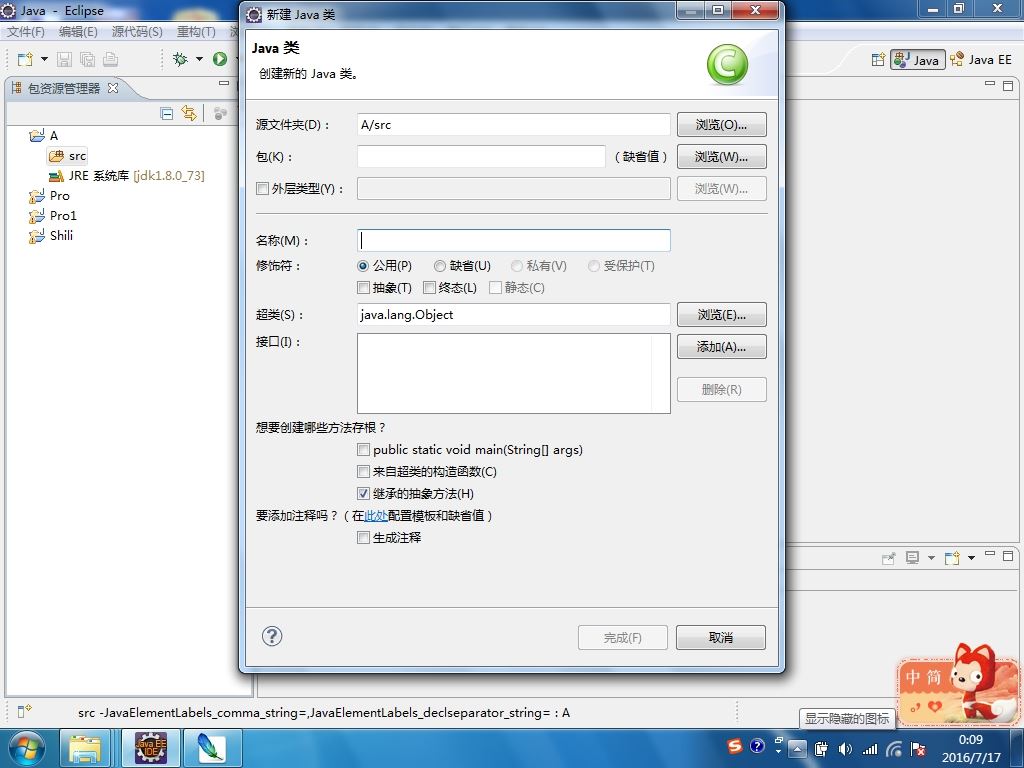Image resolution: width=1024 pixels, height=768 pixels.
Task: Click Link with Editor icon in Package Explorer
Action: (x=189, y=114)
